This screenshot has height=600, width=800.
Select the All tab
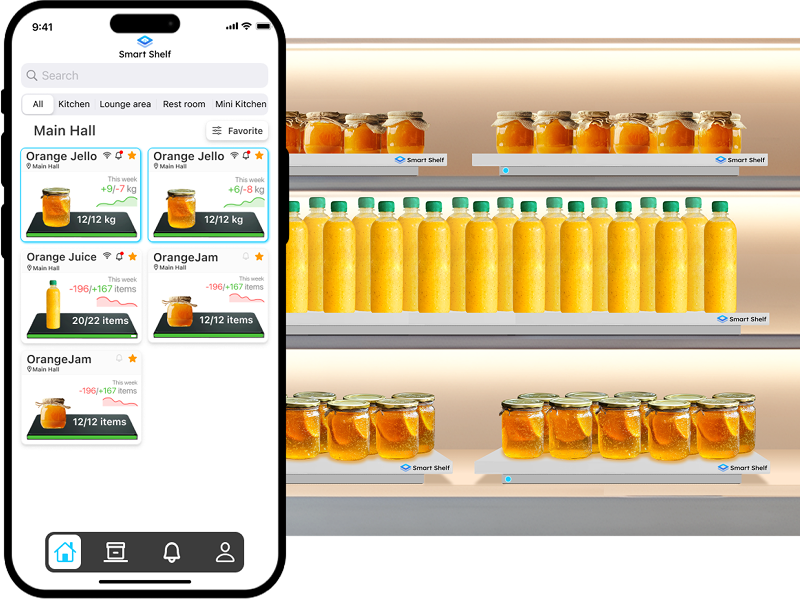coord(38,104)
